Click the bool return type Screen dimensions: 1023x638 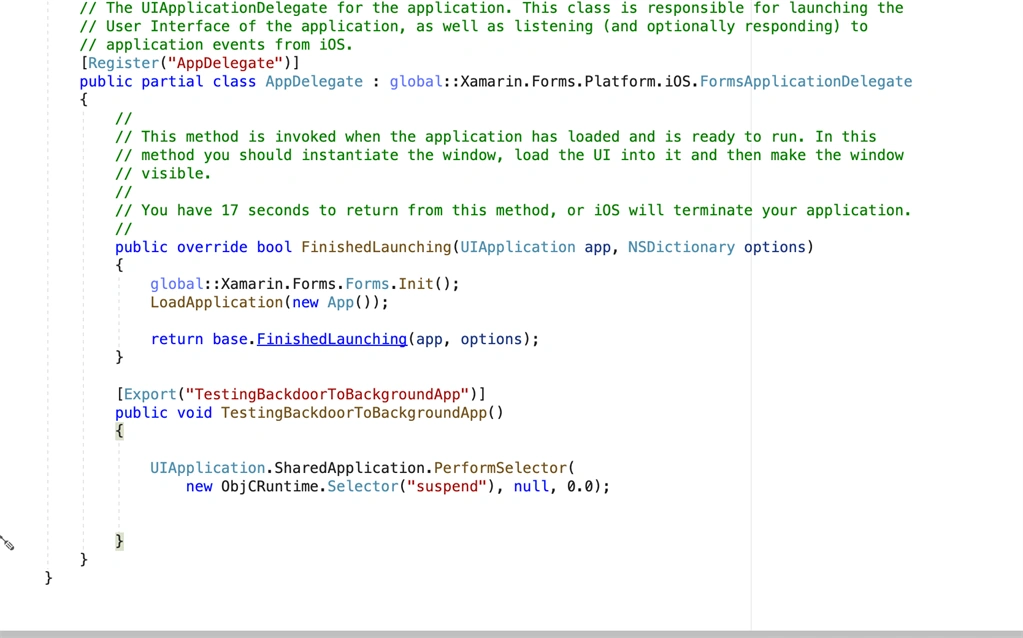(x=274, y=247)
